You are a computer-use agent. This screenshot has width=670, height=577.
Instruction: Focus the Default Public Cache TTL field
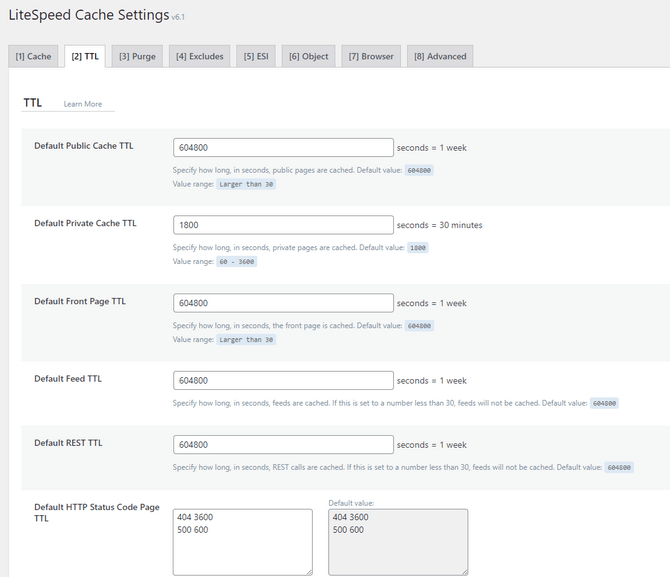[283, 147]
